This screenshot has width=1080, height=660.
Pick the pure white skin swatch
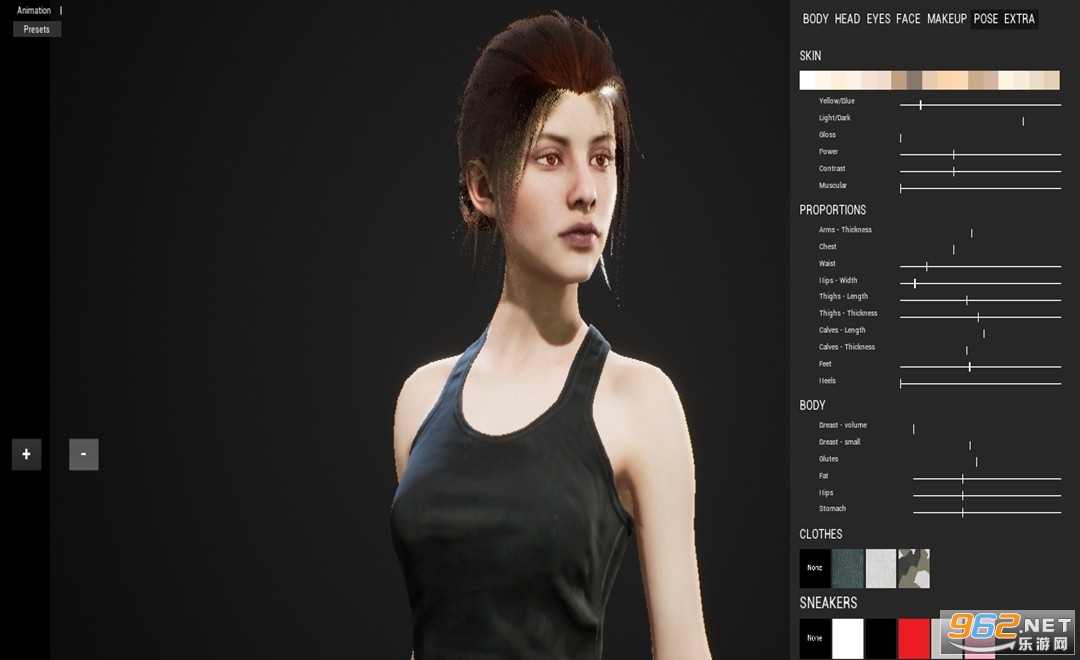click(807, 80)
